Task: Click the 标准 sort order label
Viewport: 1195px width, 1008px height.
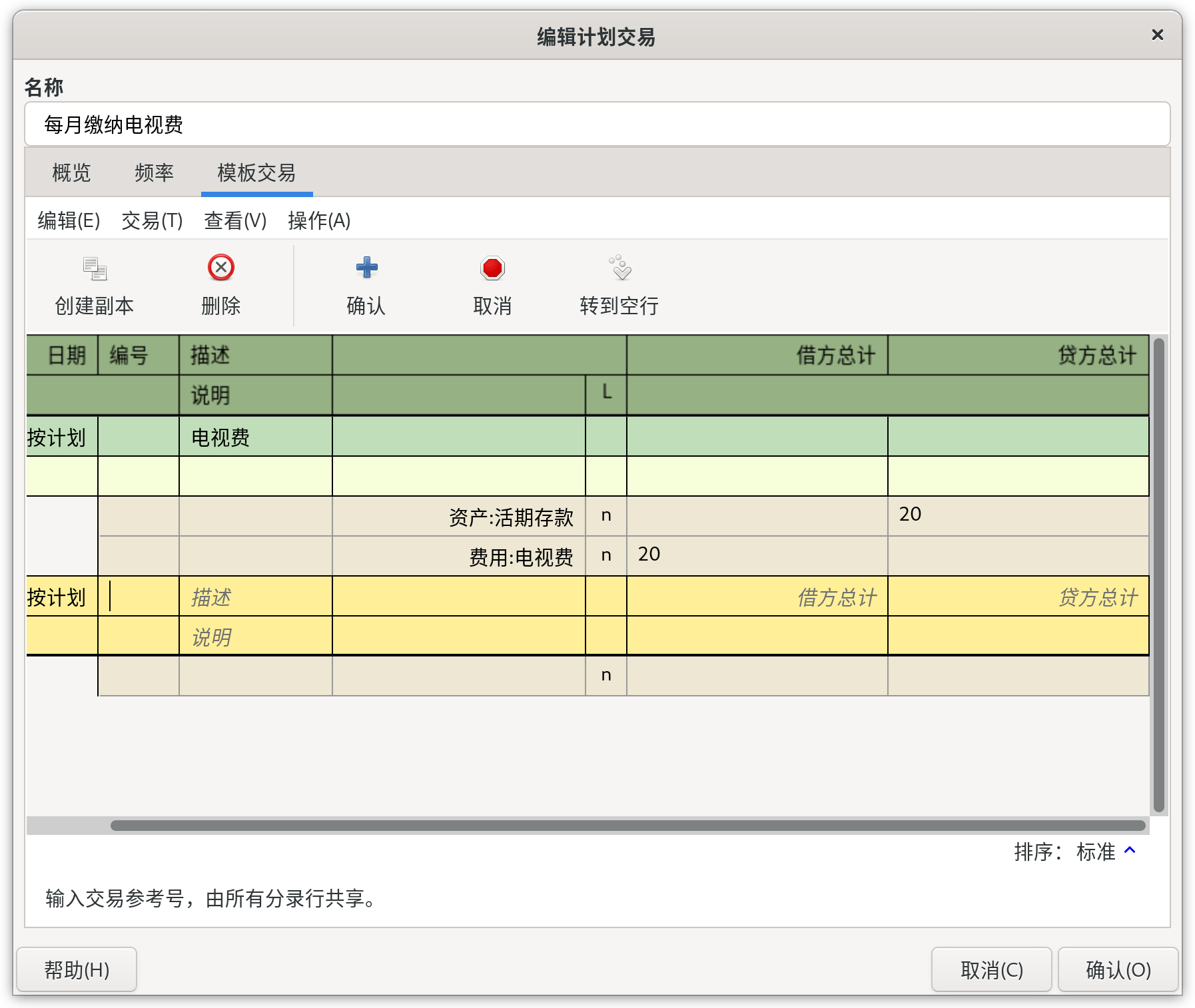Action: (x=1096, y=852)
